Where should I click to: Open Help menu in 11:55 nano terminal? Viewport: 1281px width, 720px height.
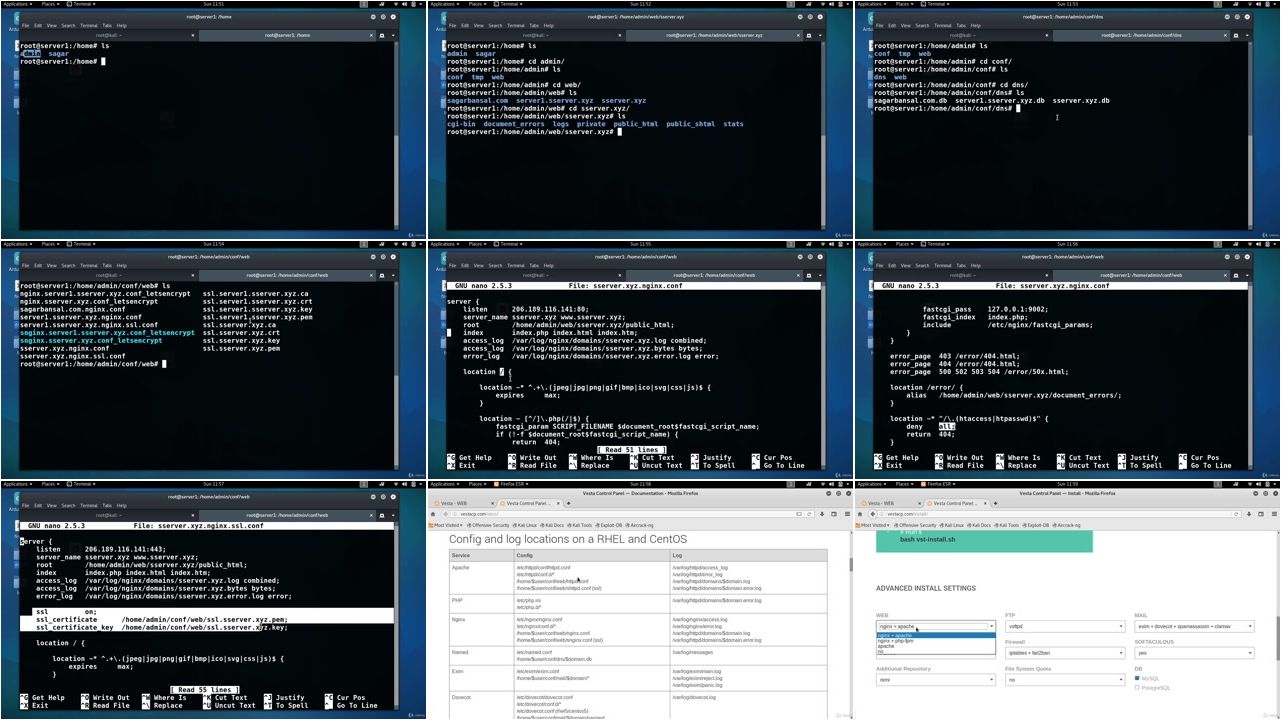[548, 265]
